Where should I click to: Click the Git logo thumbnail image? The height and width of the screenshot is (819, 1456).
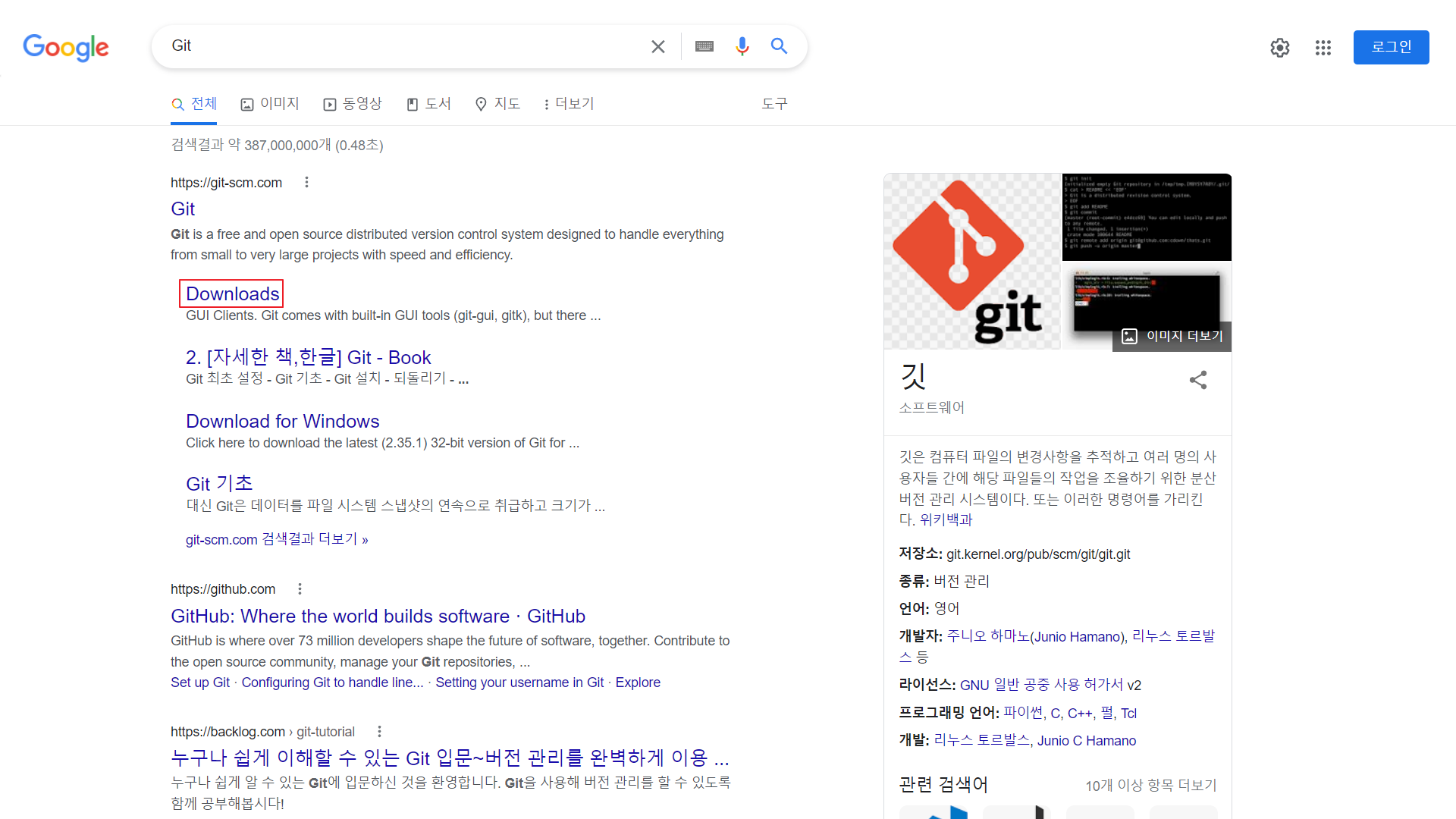[x=971, y=261]
